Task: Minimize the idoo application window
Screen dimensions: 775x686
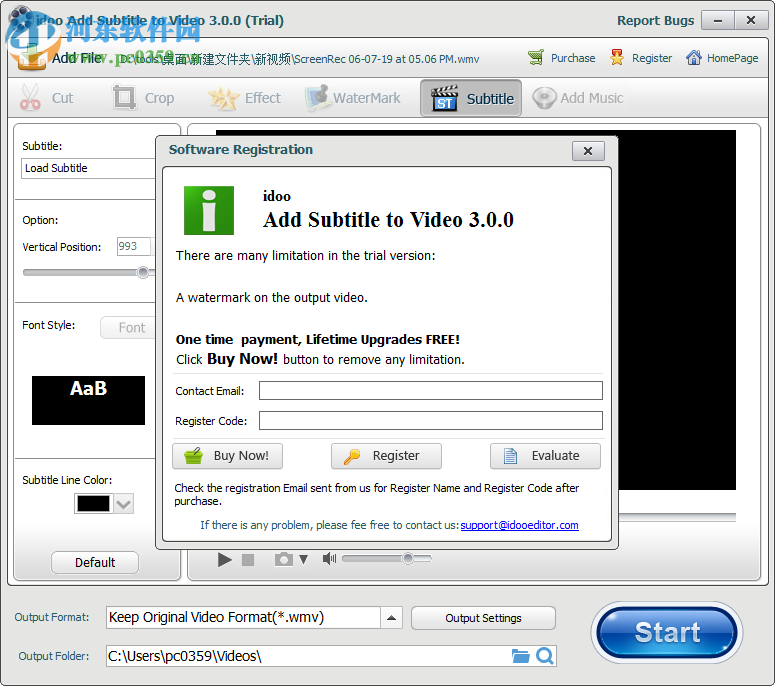Action: [x=718, y=21]
